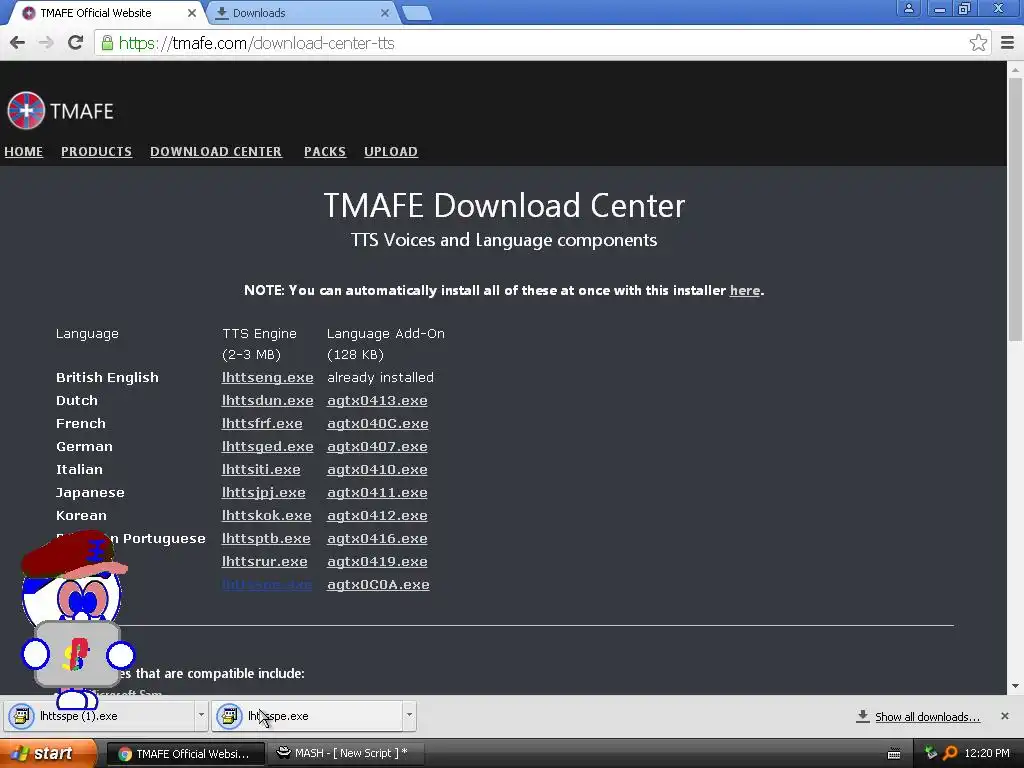The image size is (1024, 768).
Task: Click Chrome icon in taskbar
Action: [125, 754]
